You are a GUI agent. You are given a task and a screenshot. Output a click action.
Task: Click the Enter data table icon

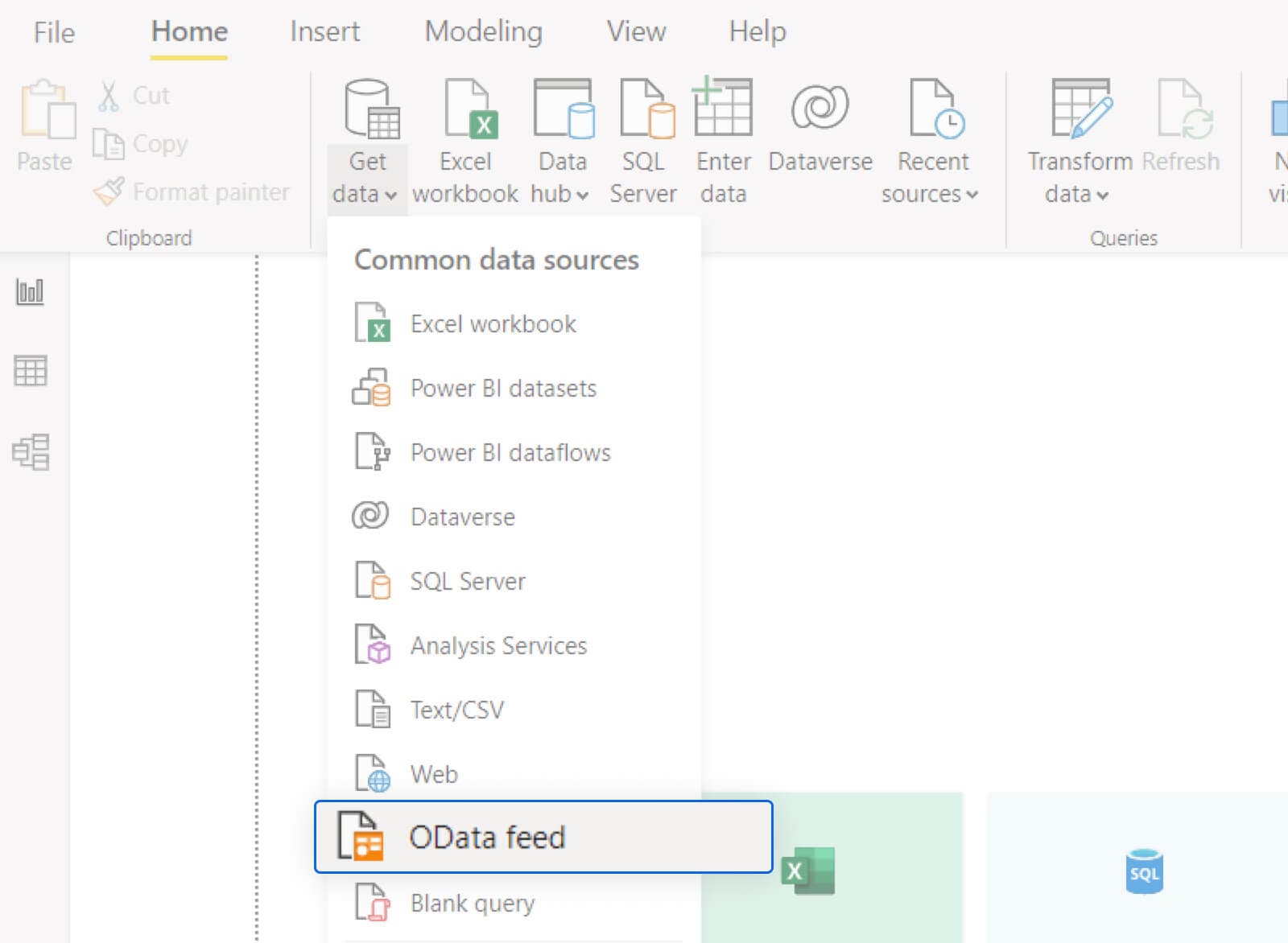[722, 106]
